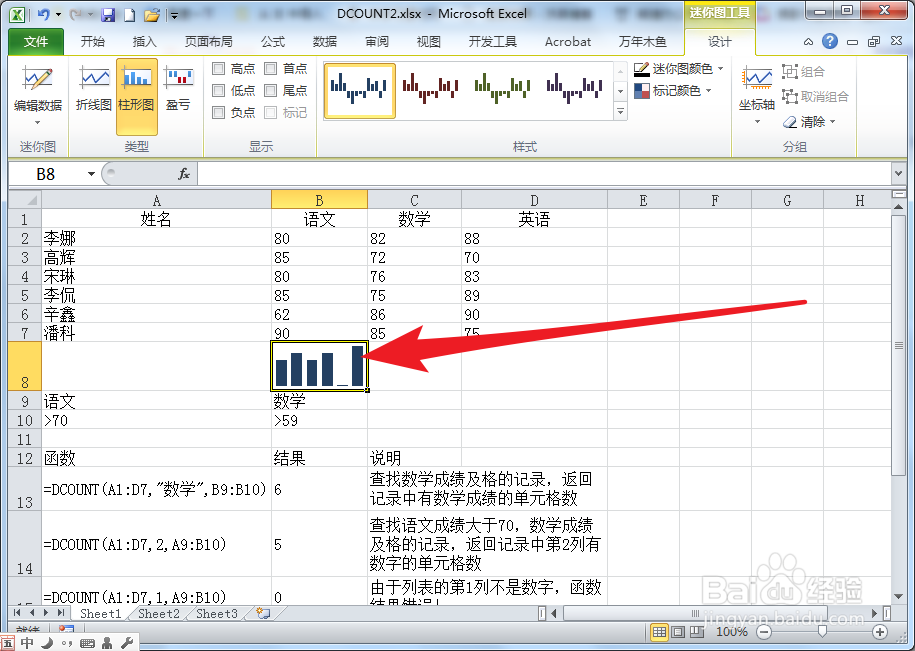This screenshot has height=651, width=915.
Task: Switch to Normal view in status bar
Action: click(659, 632)
